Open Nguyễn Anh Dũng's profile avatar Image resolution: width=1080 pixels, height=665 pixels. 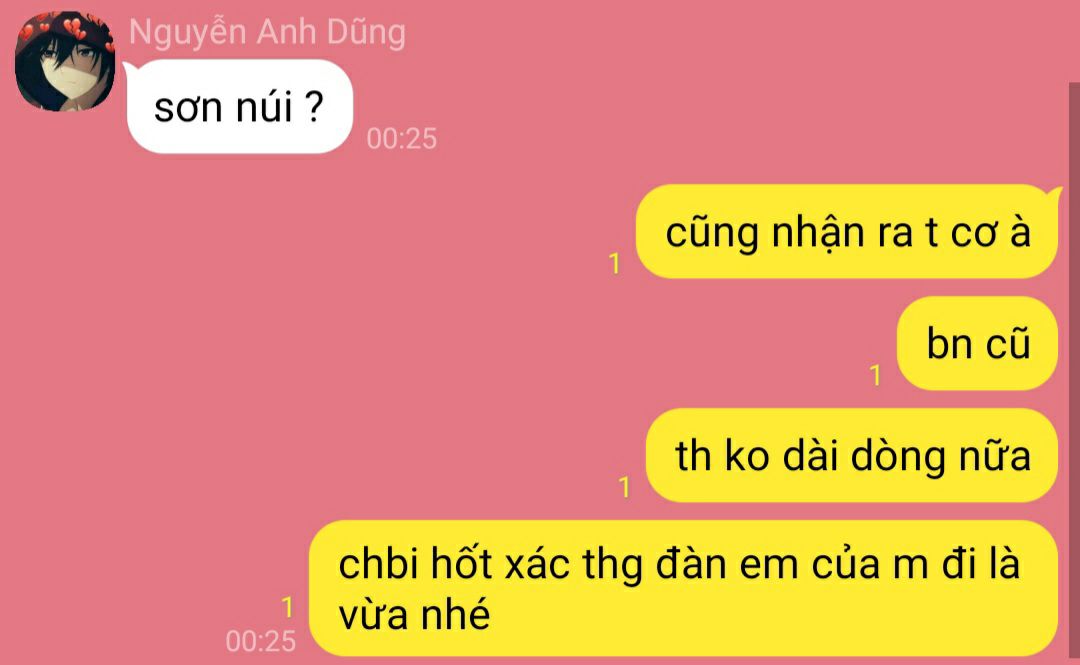(65, 61)
